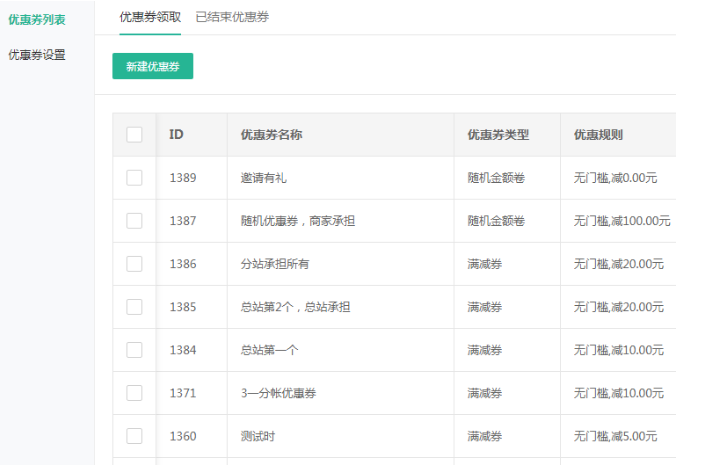
Task: Switch to the 已结束优惠券 tab
Action: tap(232, 17)
